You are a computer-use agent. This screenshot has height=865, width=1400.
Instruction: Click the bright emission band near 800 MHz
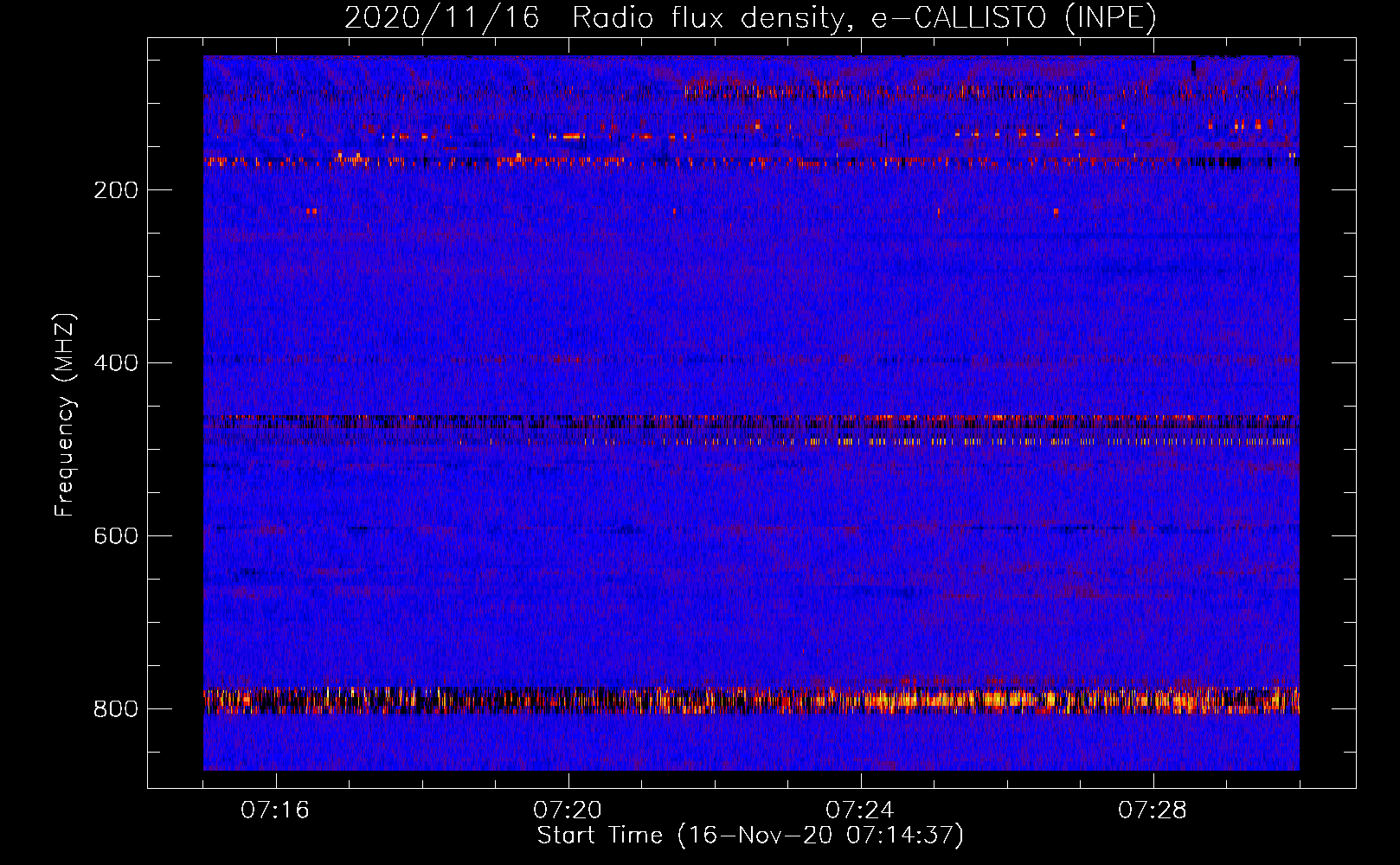(751, 701)
